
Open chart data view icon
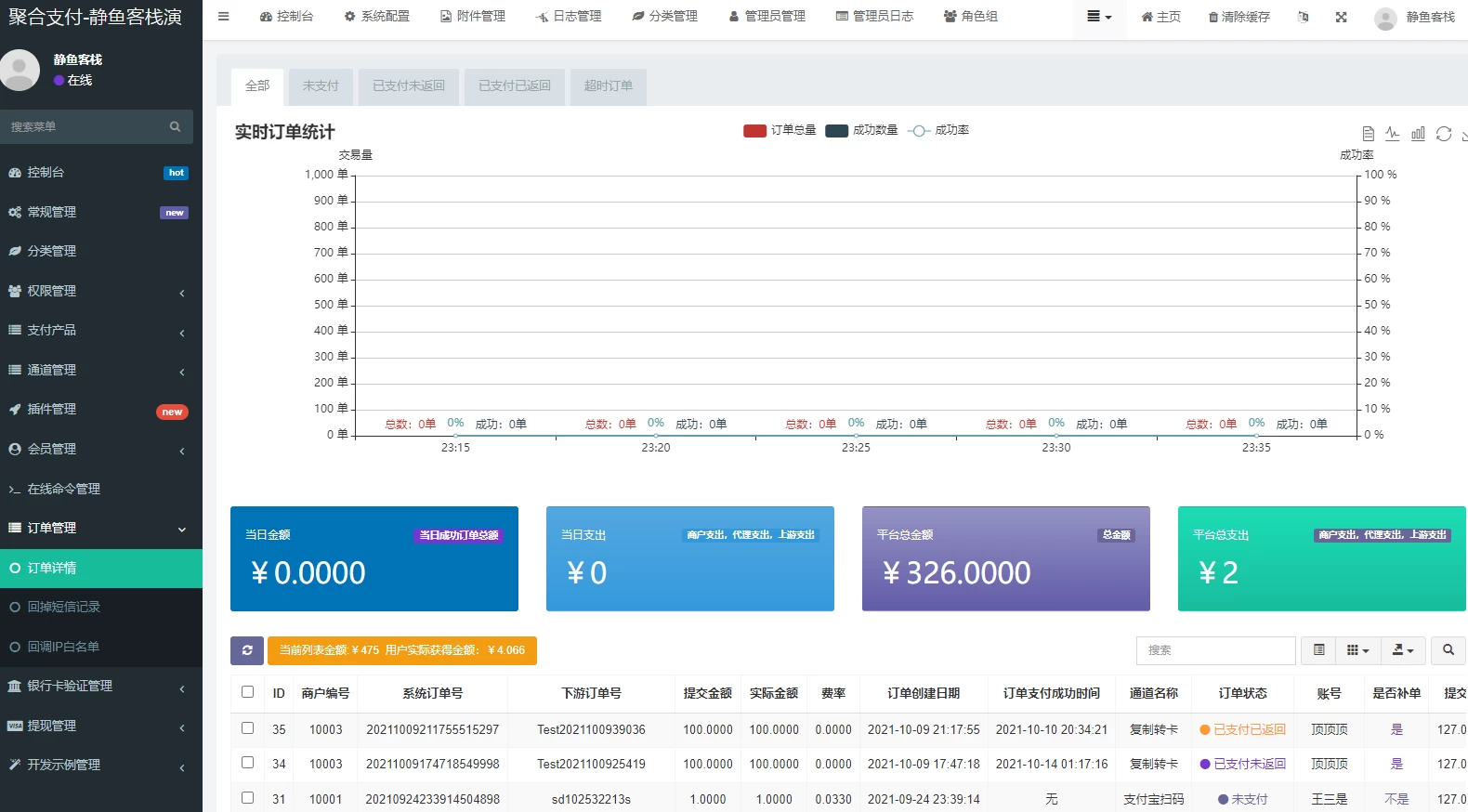point(1368,134)
